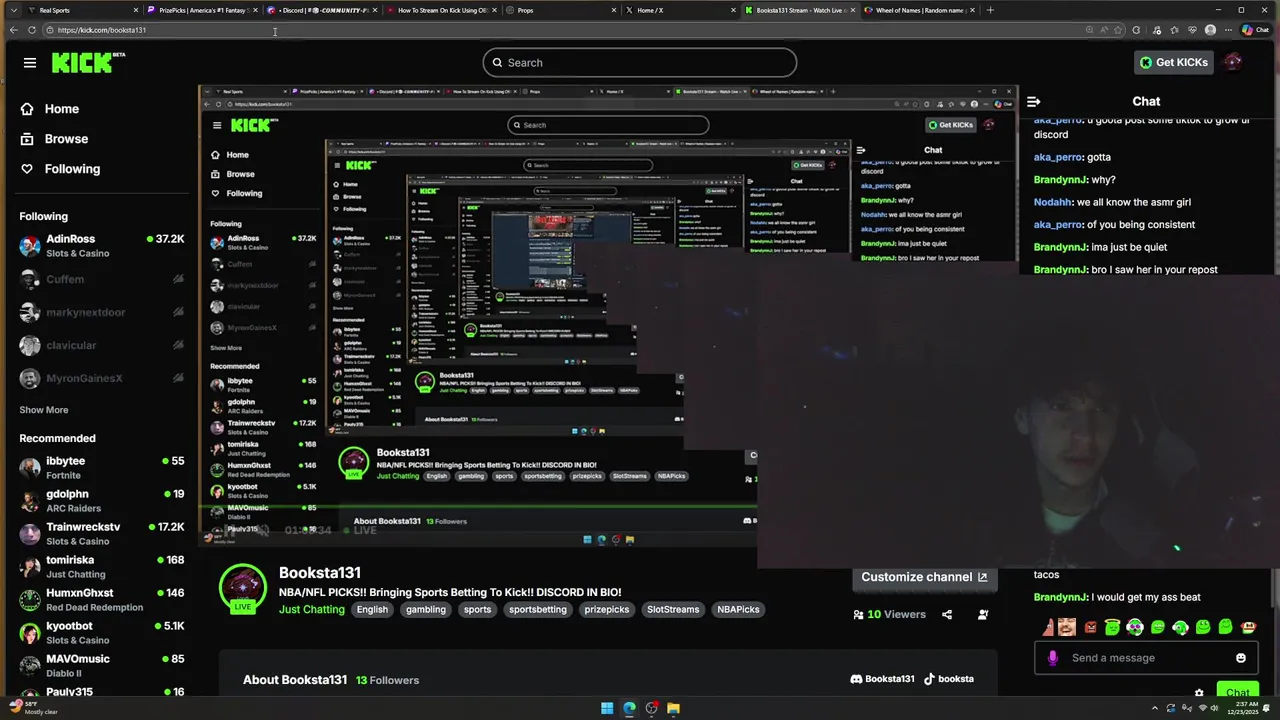This screenshot has height=720, width=1280.
Task: Switch to Home / X tab
Action: [681, 10]
